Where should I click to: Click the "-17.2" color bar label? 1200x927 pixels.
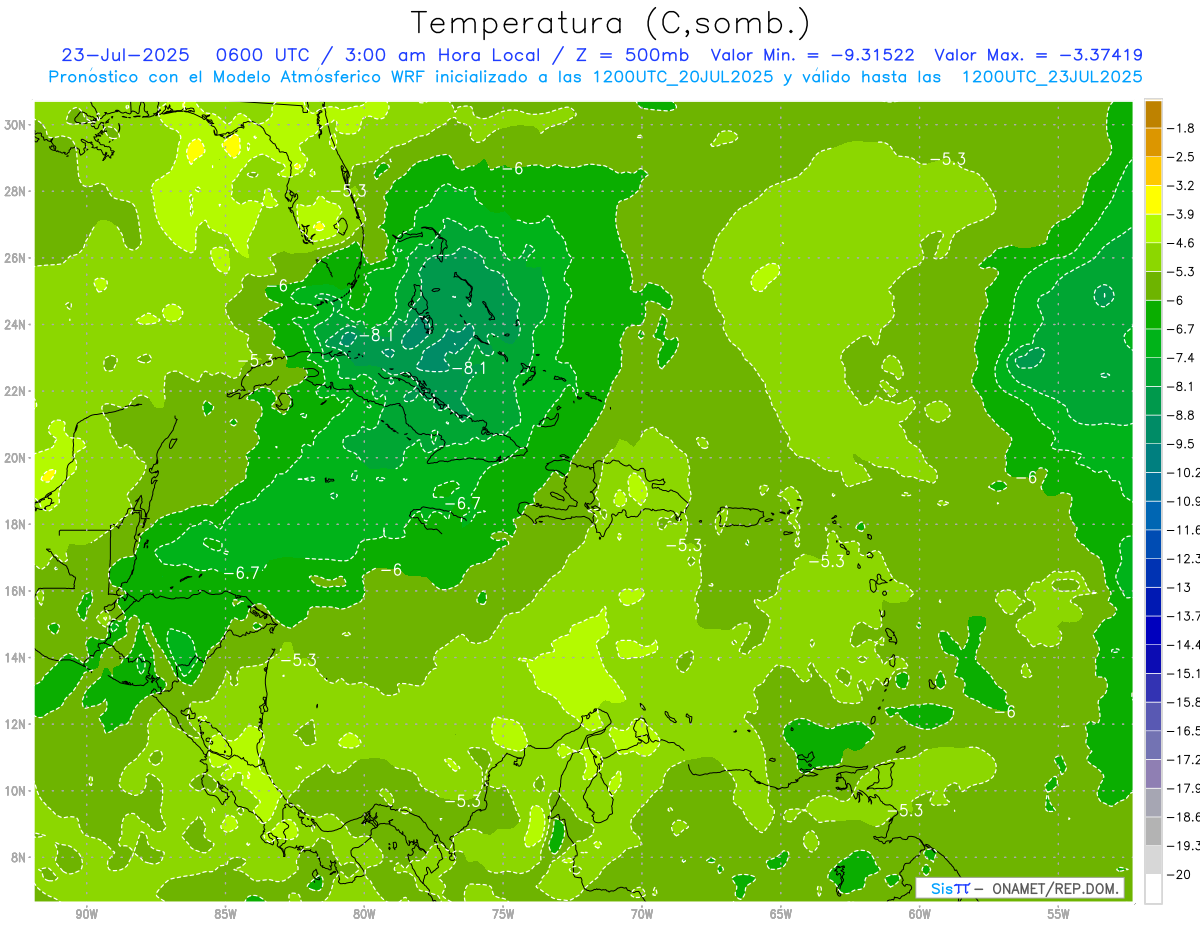click(1184, 759)
